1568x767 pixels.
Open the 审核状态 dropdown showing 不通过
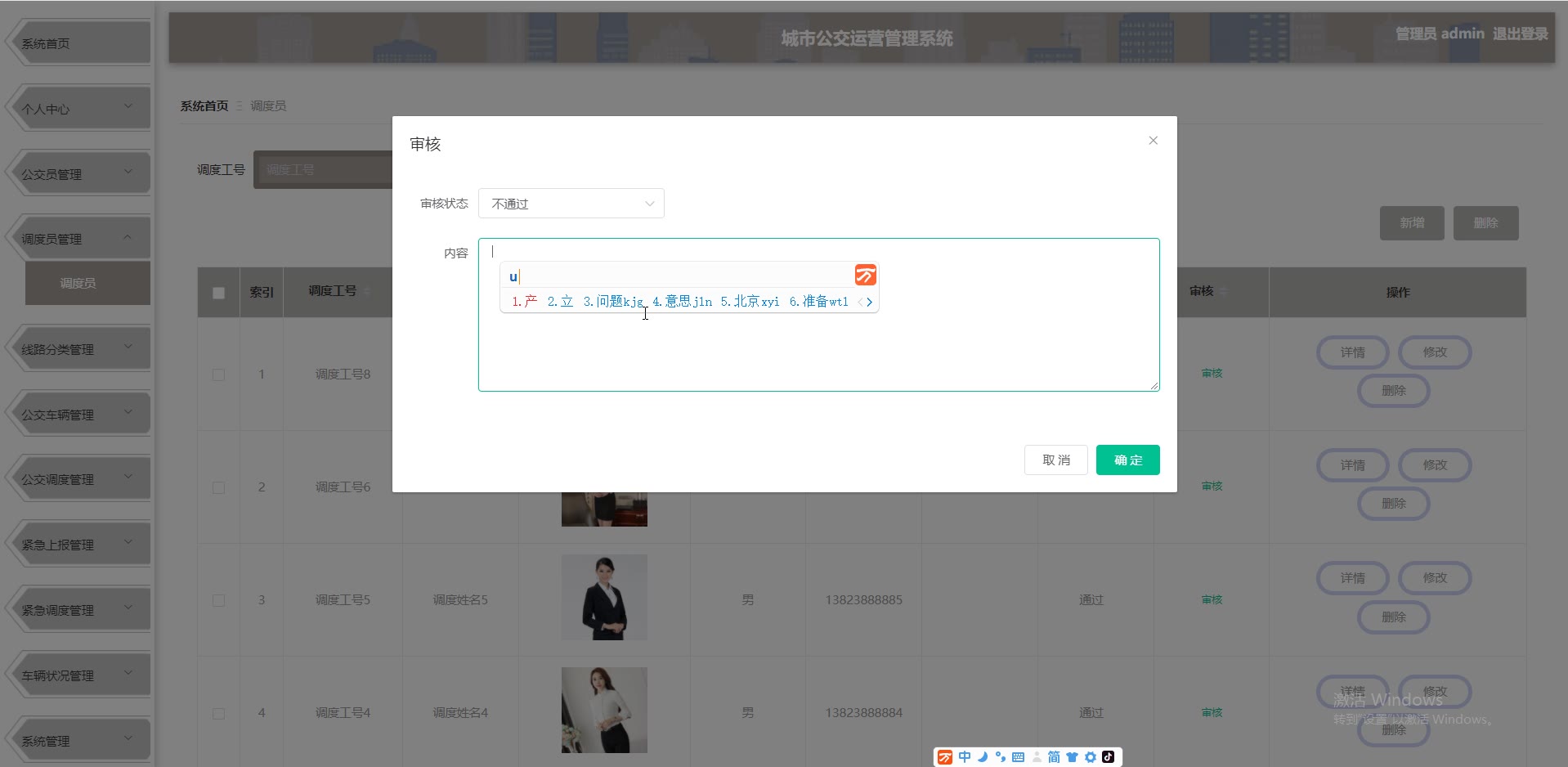pos(571,204)
